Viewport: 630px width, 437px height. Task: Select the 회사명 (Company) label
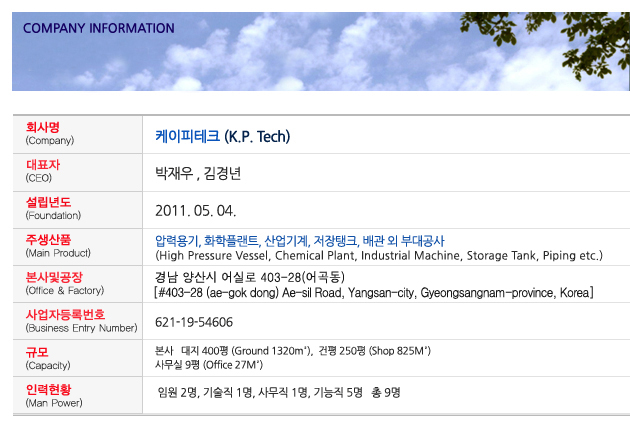coord(50,133)
